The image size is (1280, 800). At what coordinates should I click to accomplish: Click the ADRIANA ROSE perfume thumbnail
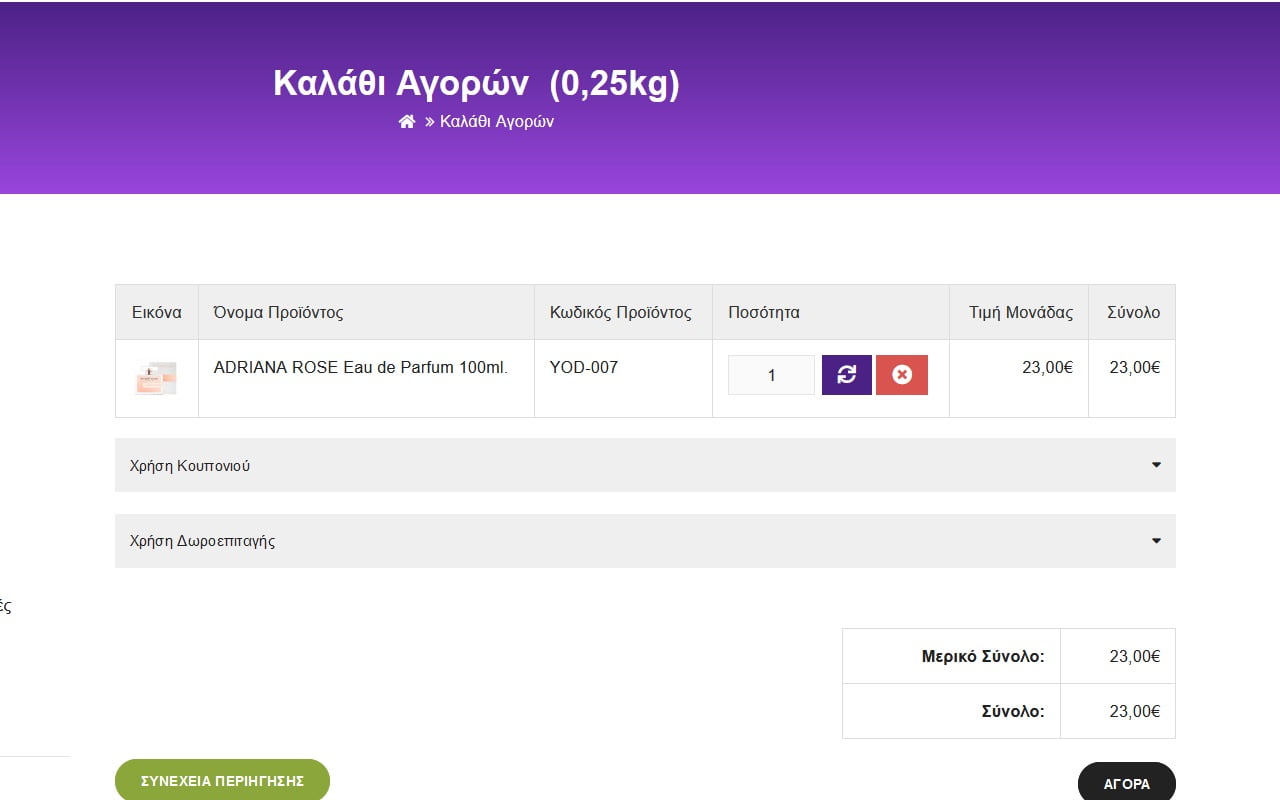click(x=156, y=378)
